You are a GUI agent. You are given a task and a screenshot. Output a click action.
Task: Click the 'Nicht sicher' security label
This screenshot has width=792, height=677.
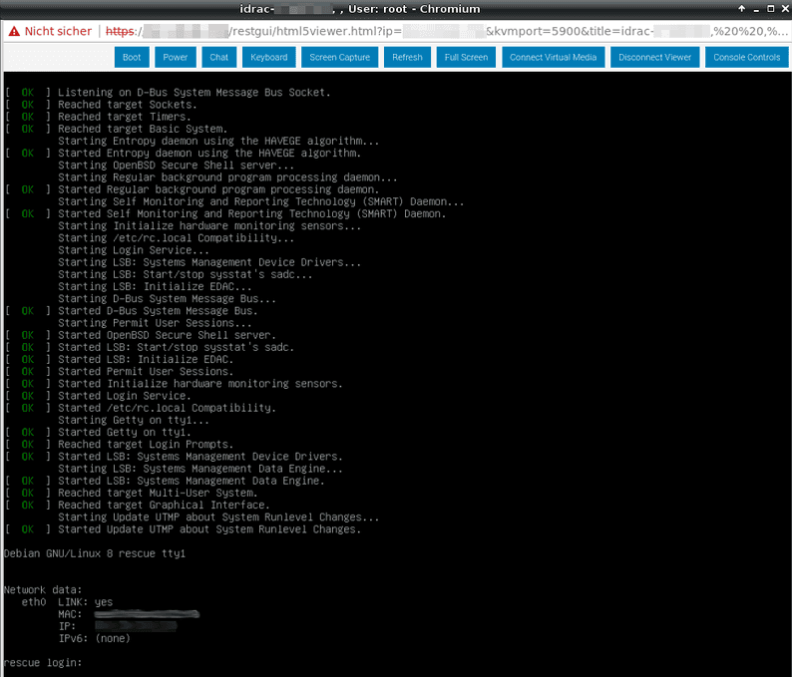click(x=60, y=31)
